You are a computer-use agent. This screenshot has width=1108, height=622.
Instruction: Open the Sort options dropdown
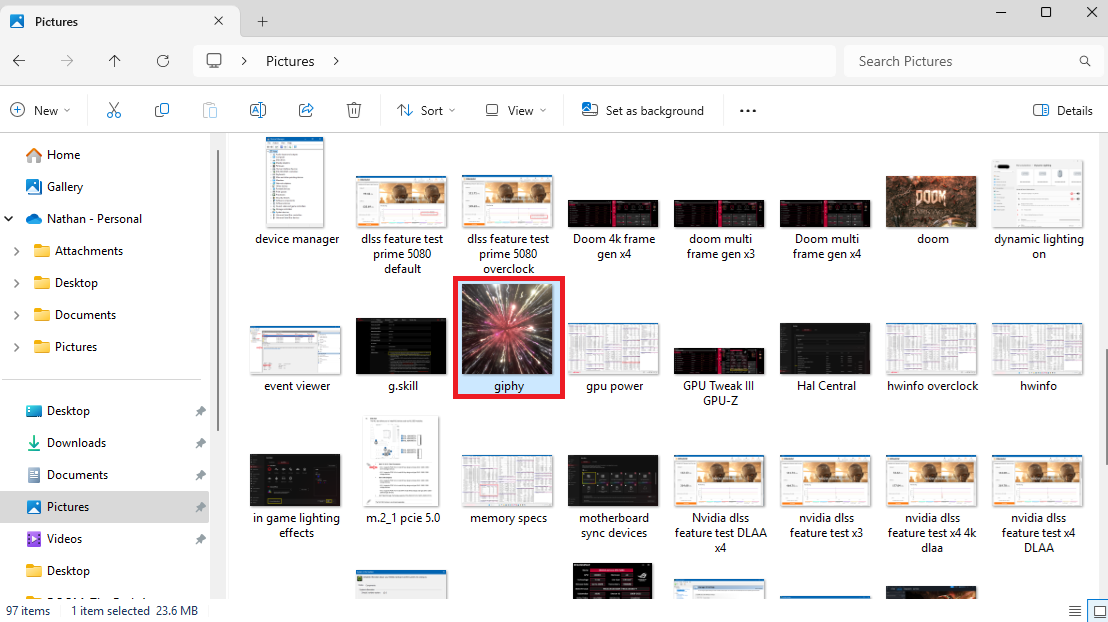coord(425,110)
